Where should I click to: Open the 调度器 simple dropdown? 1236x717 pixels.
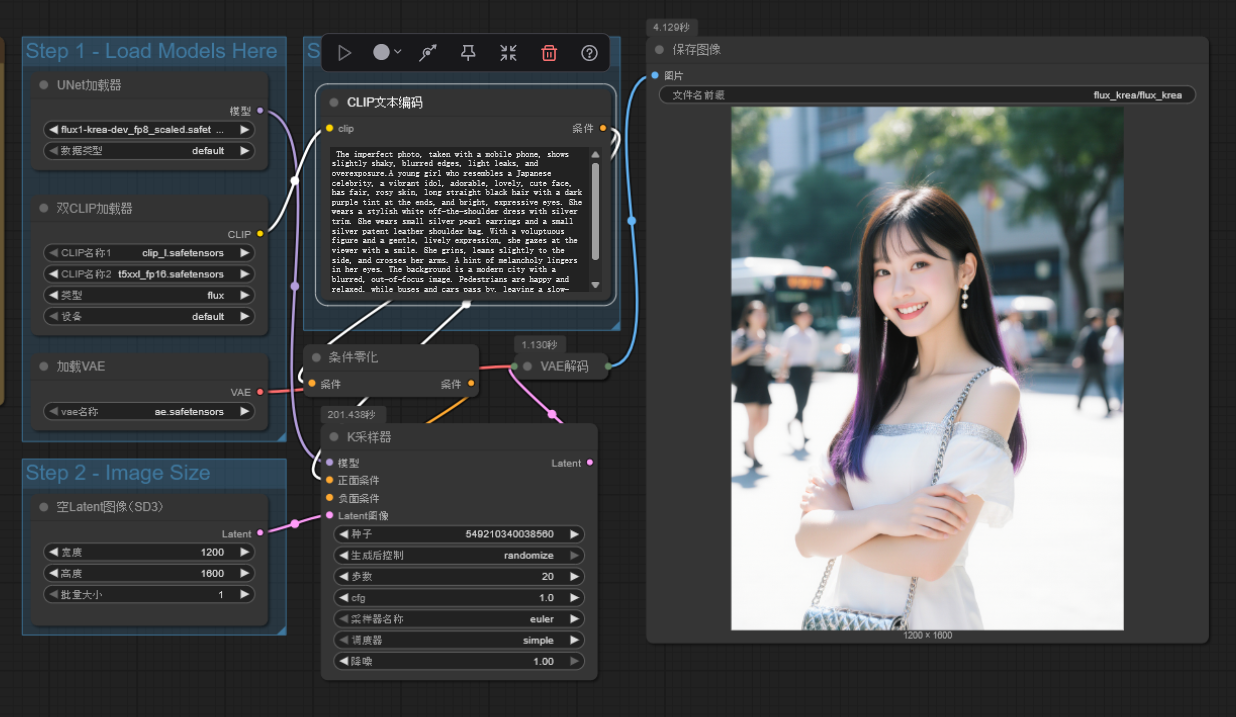pos(460,640)
